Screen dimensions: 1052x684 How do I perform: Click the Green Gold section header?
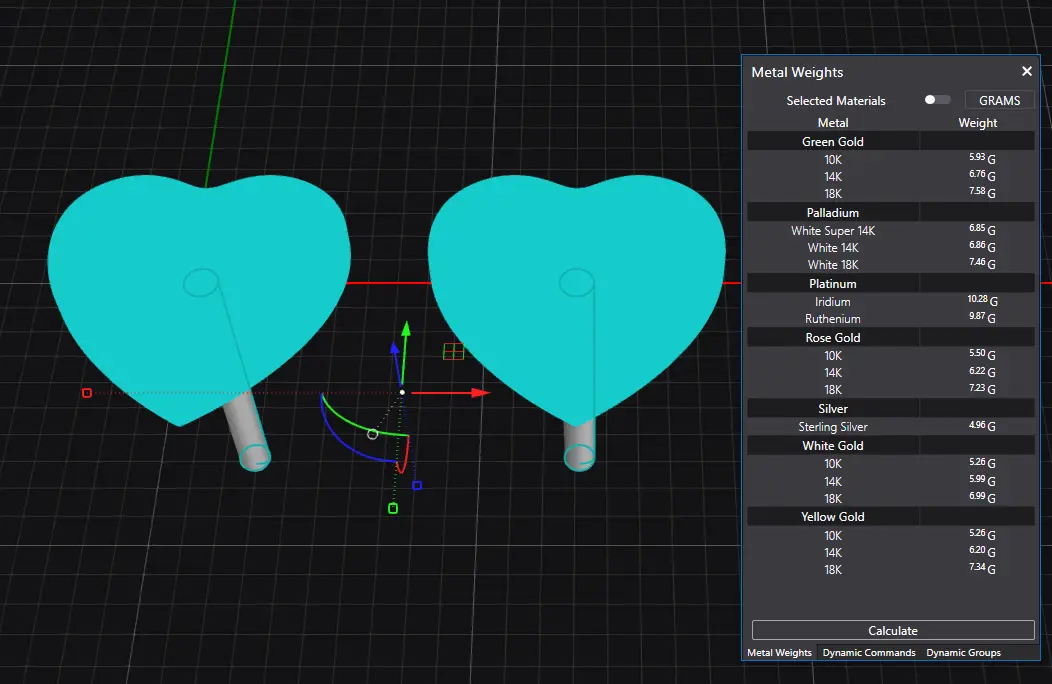click(833, 142)
